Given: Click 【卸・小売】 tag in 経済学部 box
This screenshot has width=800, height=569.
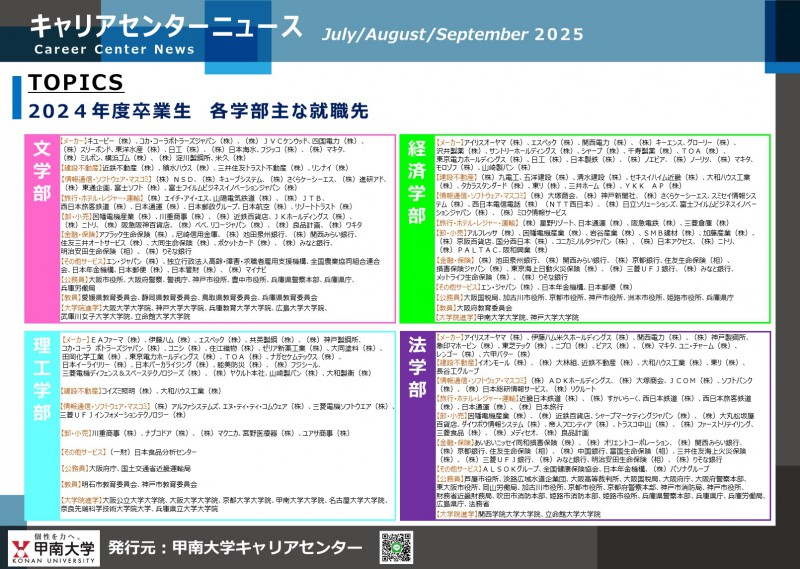Looking at the screenshot, I should click(x=452, y=233).
